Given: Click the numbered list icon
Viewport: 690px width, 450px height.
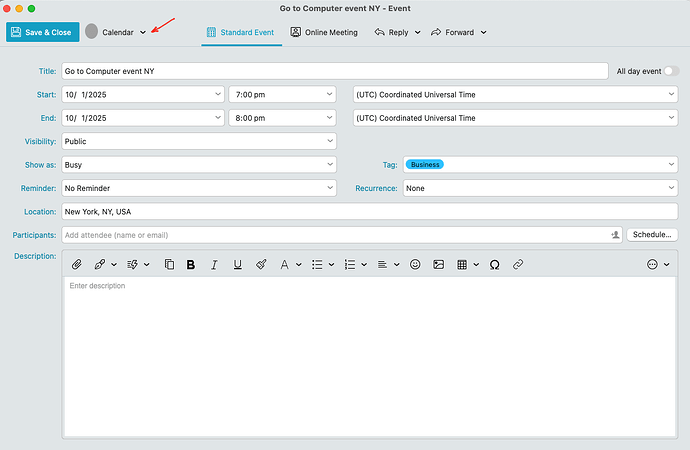Looking at the screenshot, I should pyautogui.click(x=349, y=264).
